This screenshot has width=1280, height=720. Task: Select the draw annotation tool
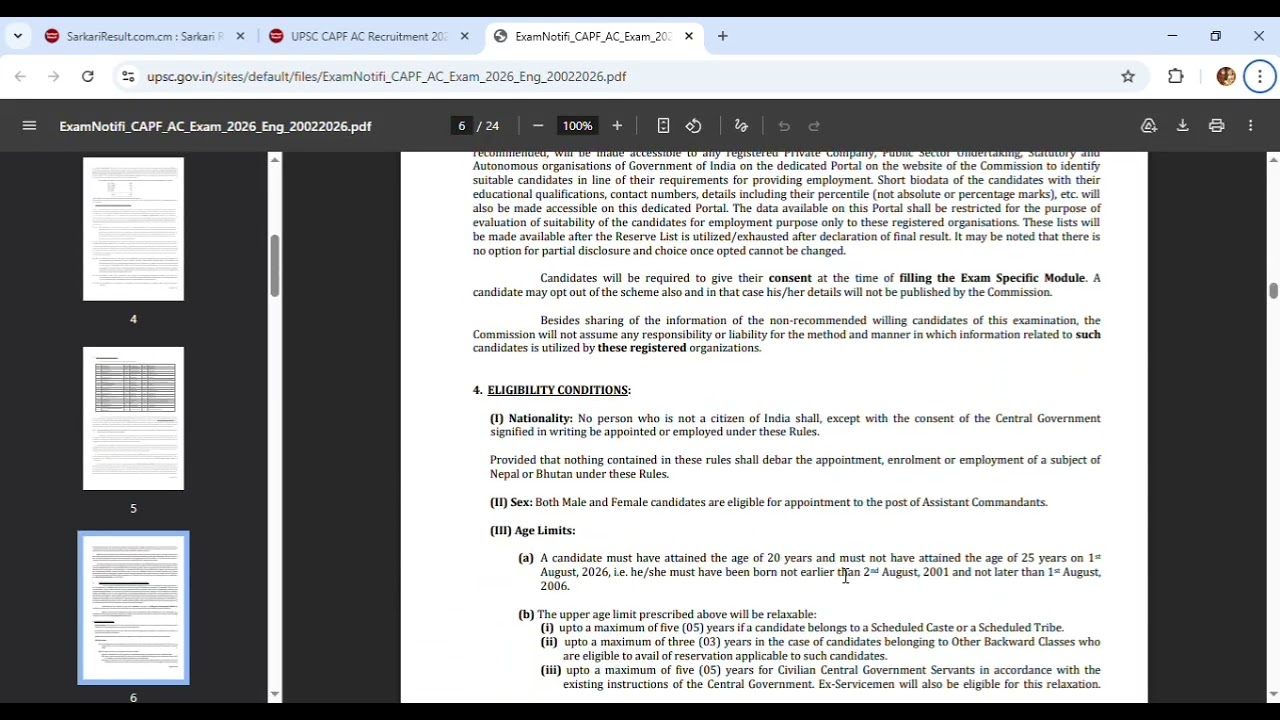point(741,126)
